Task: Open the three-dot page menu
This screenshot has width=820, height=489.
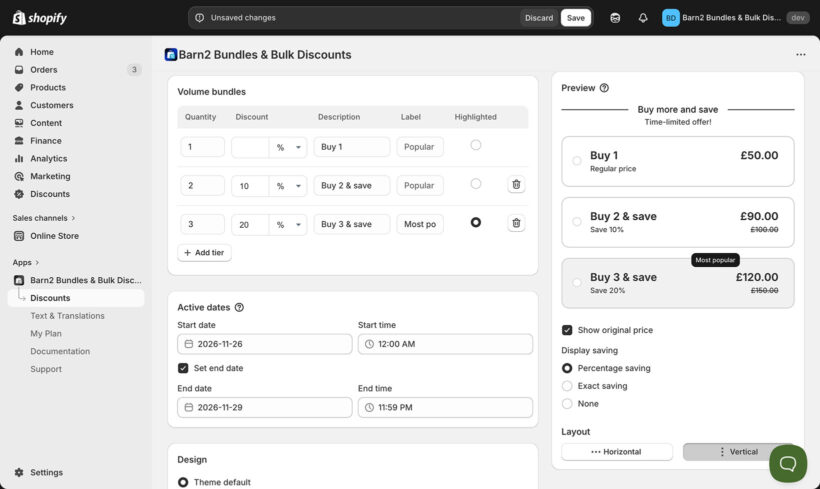Action: [800, 55]
